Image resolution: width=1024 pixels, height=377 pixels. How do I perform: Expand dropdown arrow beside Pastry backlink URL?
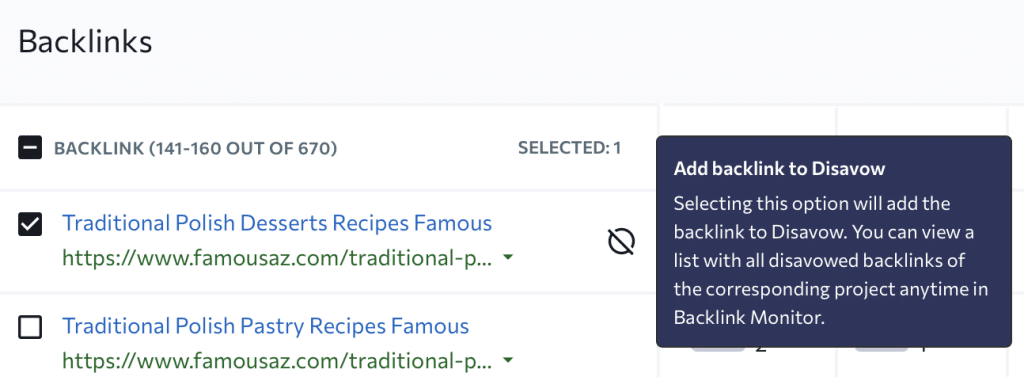click(x=507, y=360)
